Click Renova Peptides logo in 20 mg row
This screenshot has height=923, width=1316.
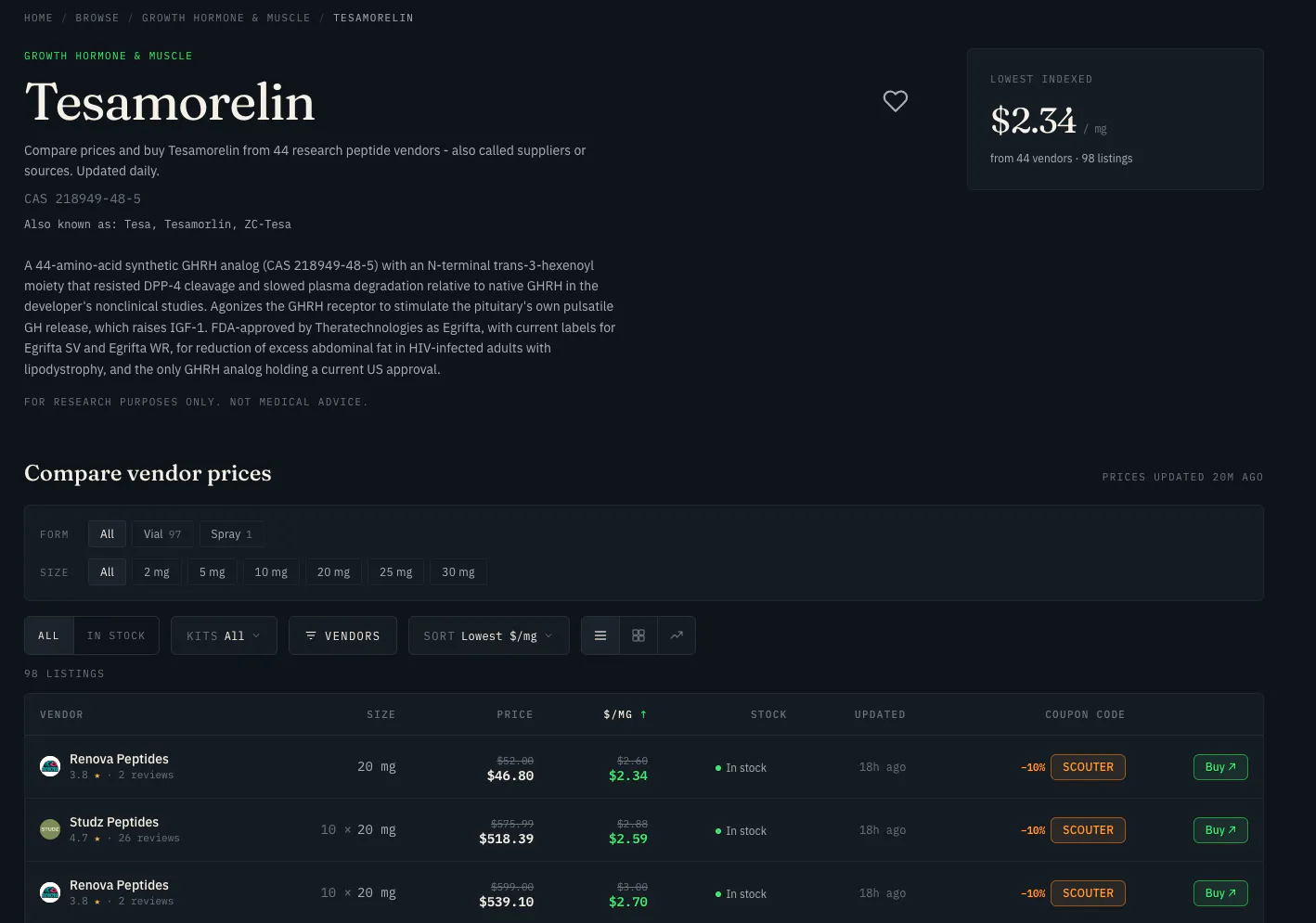coord(50,767)
